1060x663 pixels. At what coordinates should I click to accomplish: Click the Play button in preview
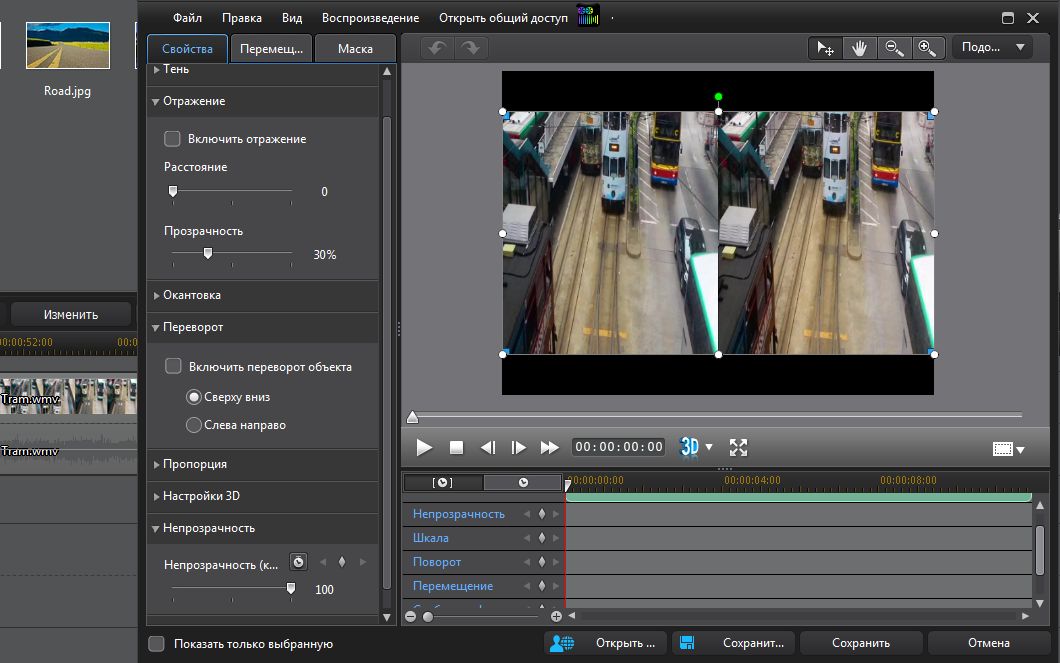424,447
